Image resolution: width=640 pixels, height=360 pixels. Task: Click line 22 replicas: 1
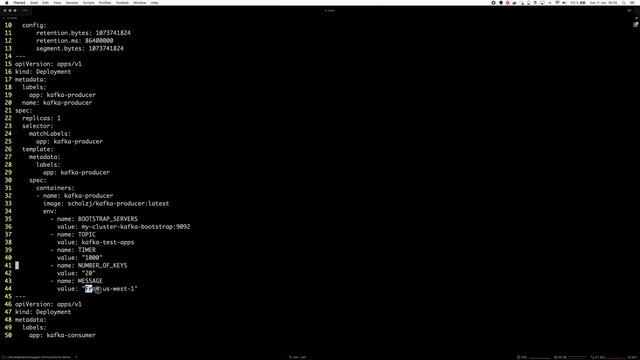[41, 118]
